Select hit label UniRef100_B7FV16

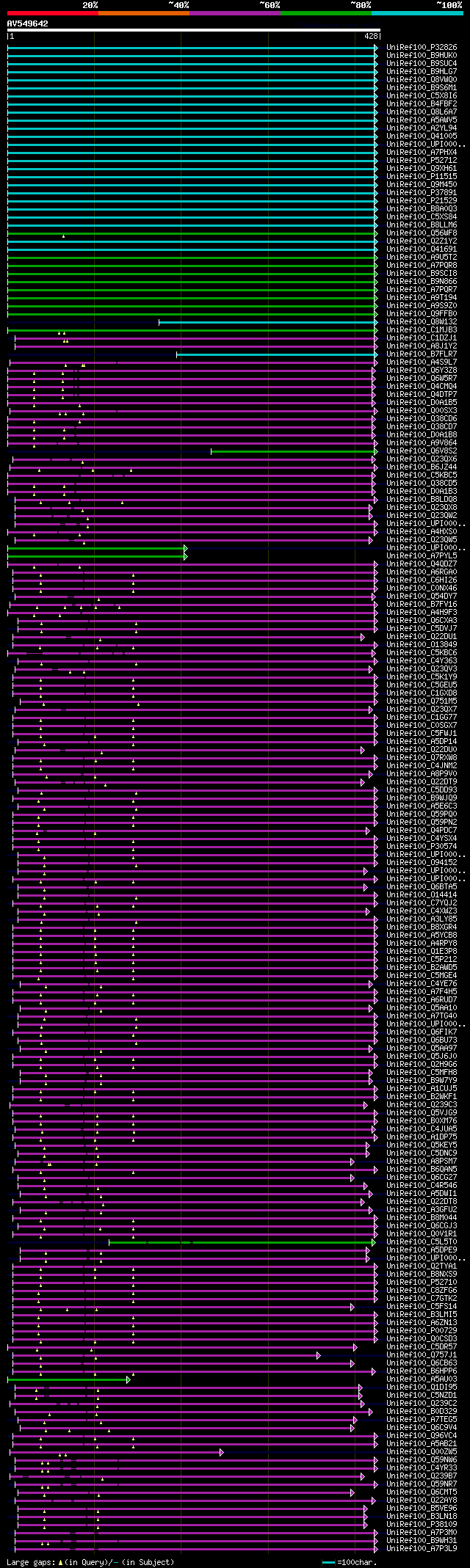point(422,605)
